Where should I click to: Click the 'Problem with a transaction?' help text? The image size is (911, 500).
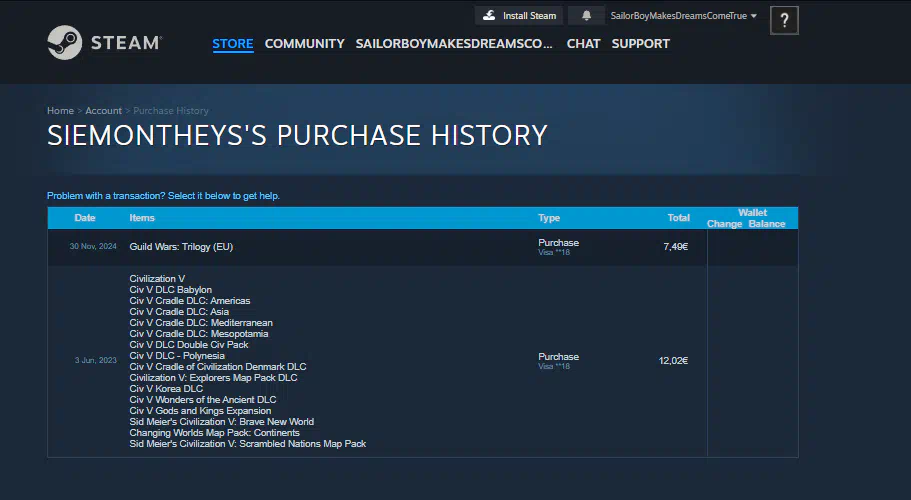(163, 196)
